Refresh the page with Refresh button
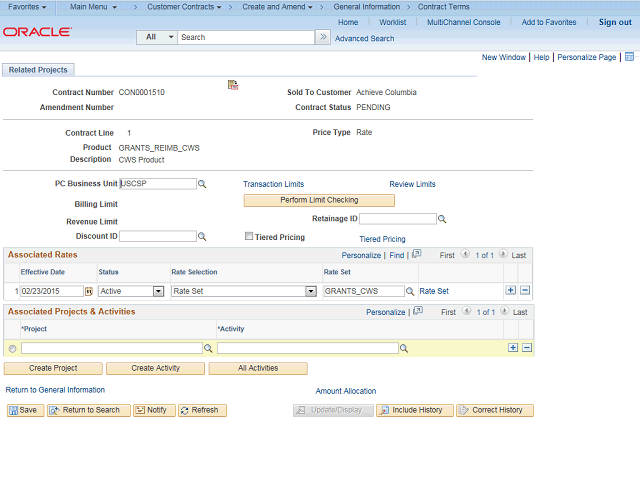Screen dimensions: 640x480 click(x=202, y=410)
